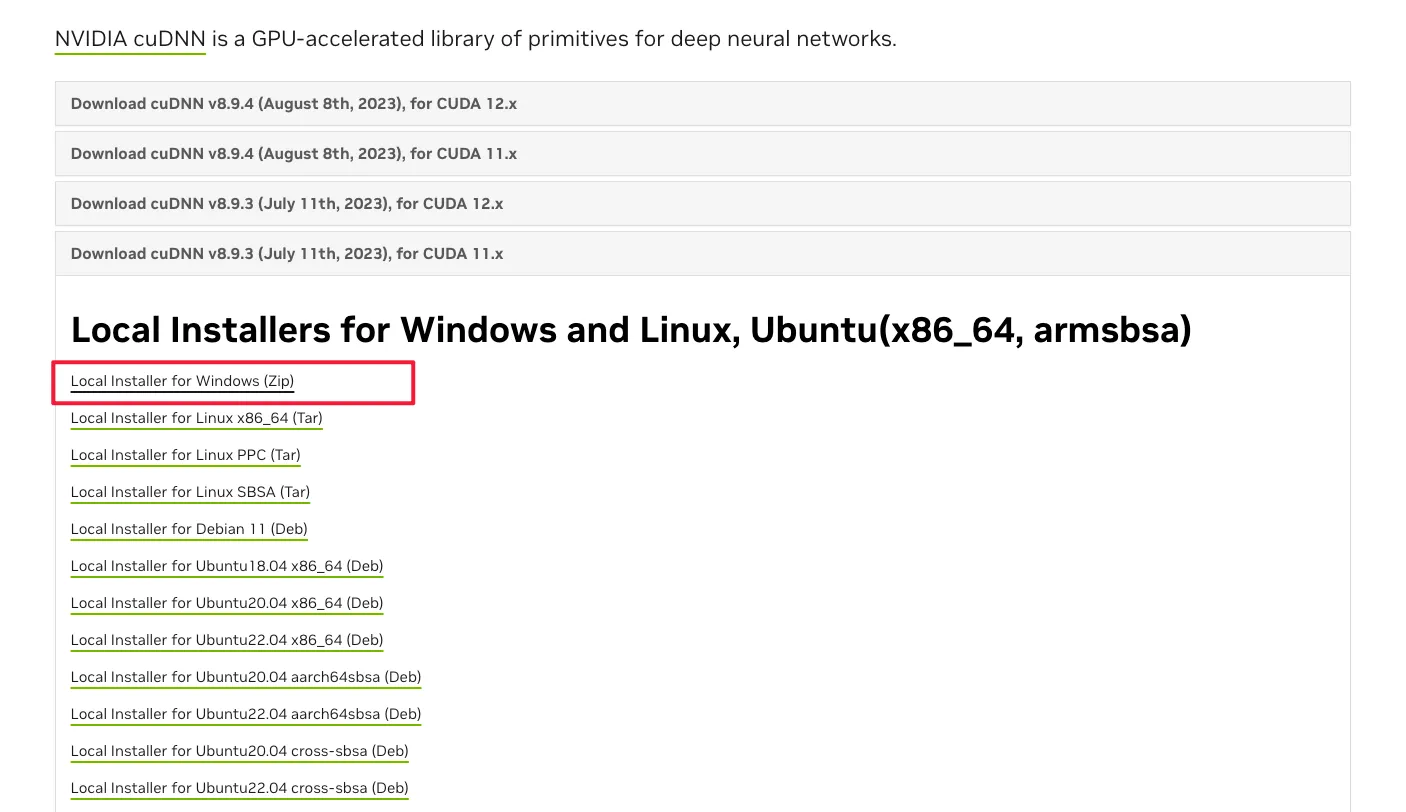The width and height of the screenshot is (1406, 812).
Task: Open Ubuntu20.04 cross-sbsa Deb installer link
Action: [x=239, y=751]
